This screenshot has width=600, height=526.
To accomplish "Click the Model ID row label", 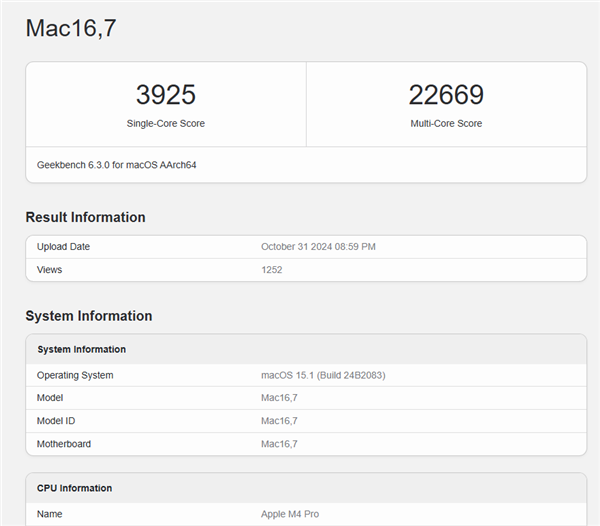I will click(56, 421).
